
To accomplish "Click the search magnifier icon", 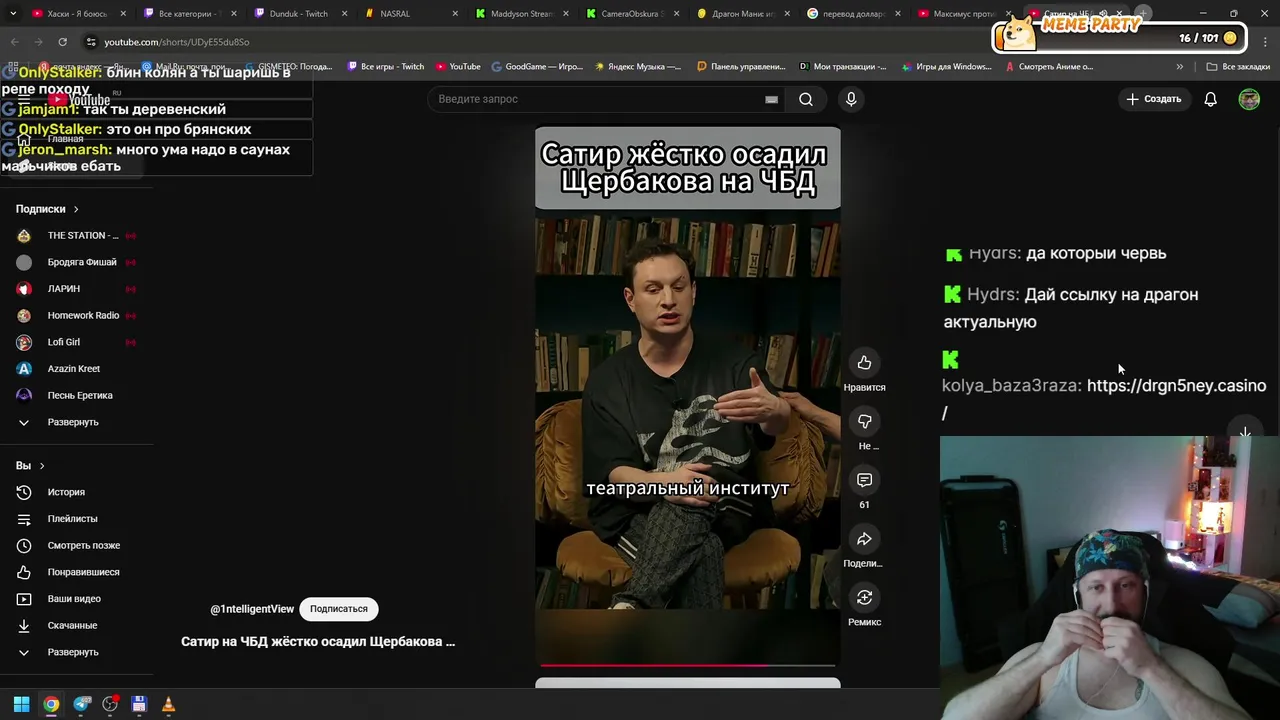I will 806,99.
